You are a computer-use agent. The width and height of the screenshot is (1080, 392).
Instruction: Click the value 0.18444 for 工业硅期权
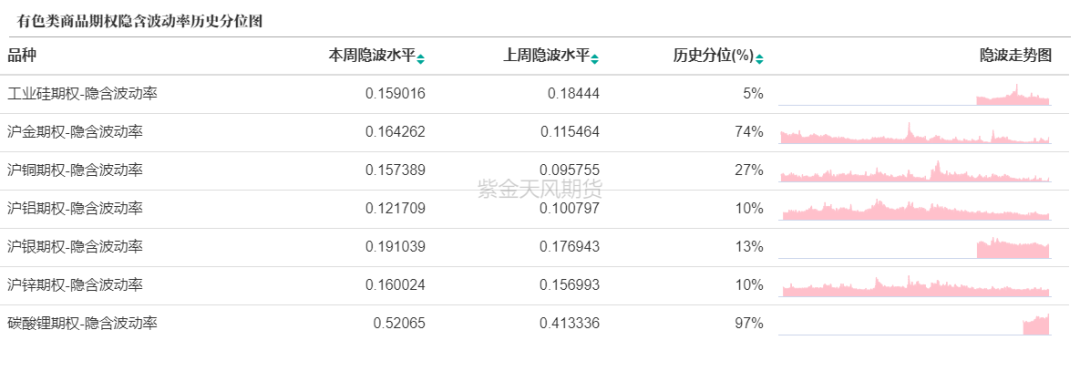(x=574, y=94)
